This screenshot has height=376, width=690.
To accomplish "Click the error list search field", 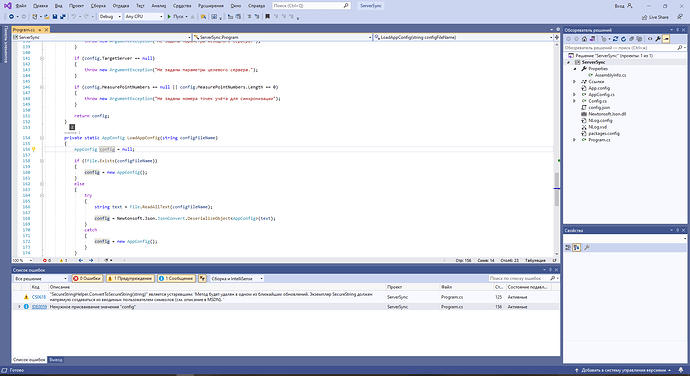I will point(523,278).
